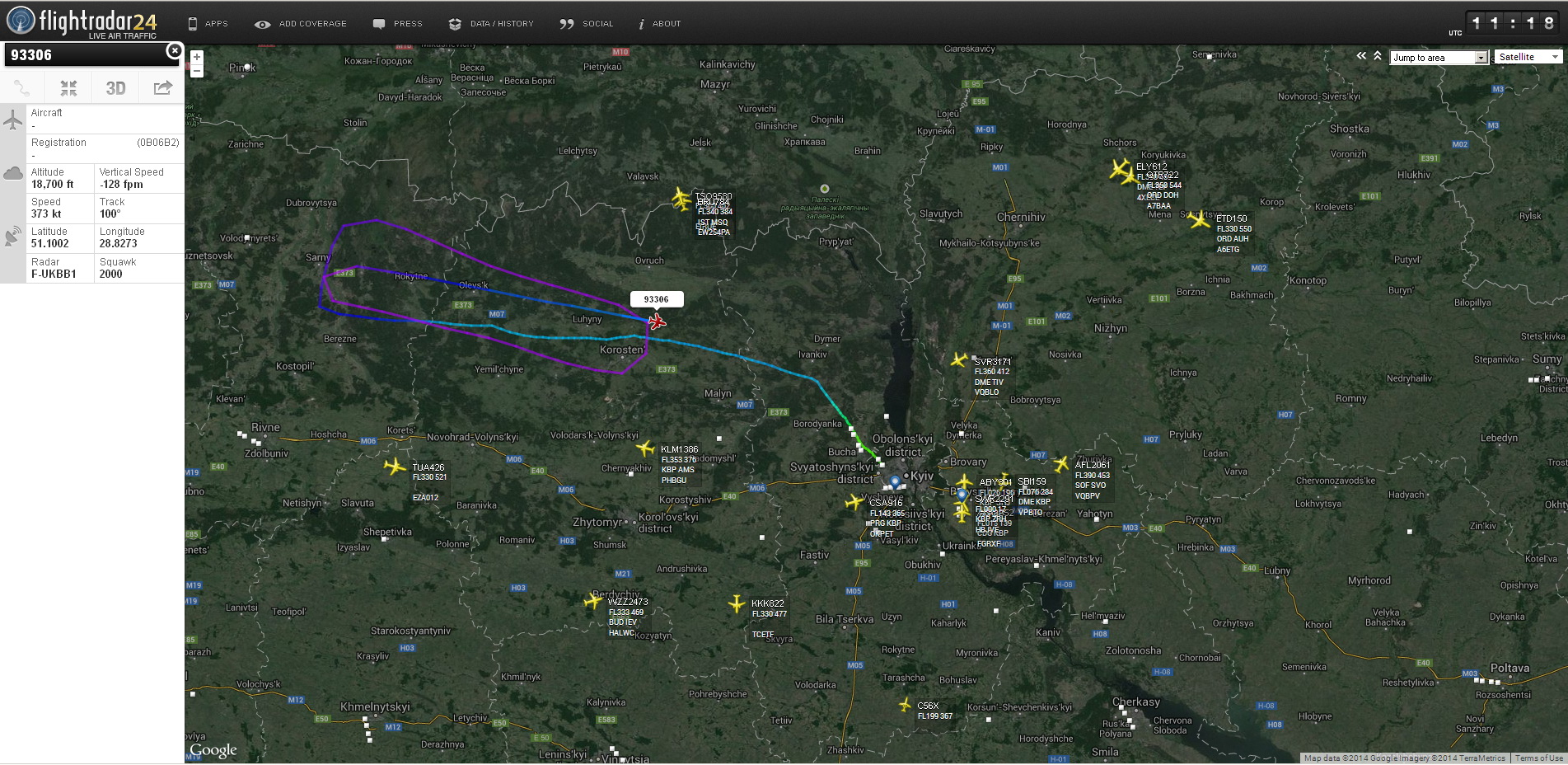Open the Satellite map type dropdown
The image size is (1568, 765).
click(1528, 57)
